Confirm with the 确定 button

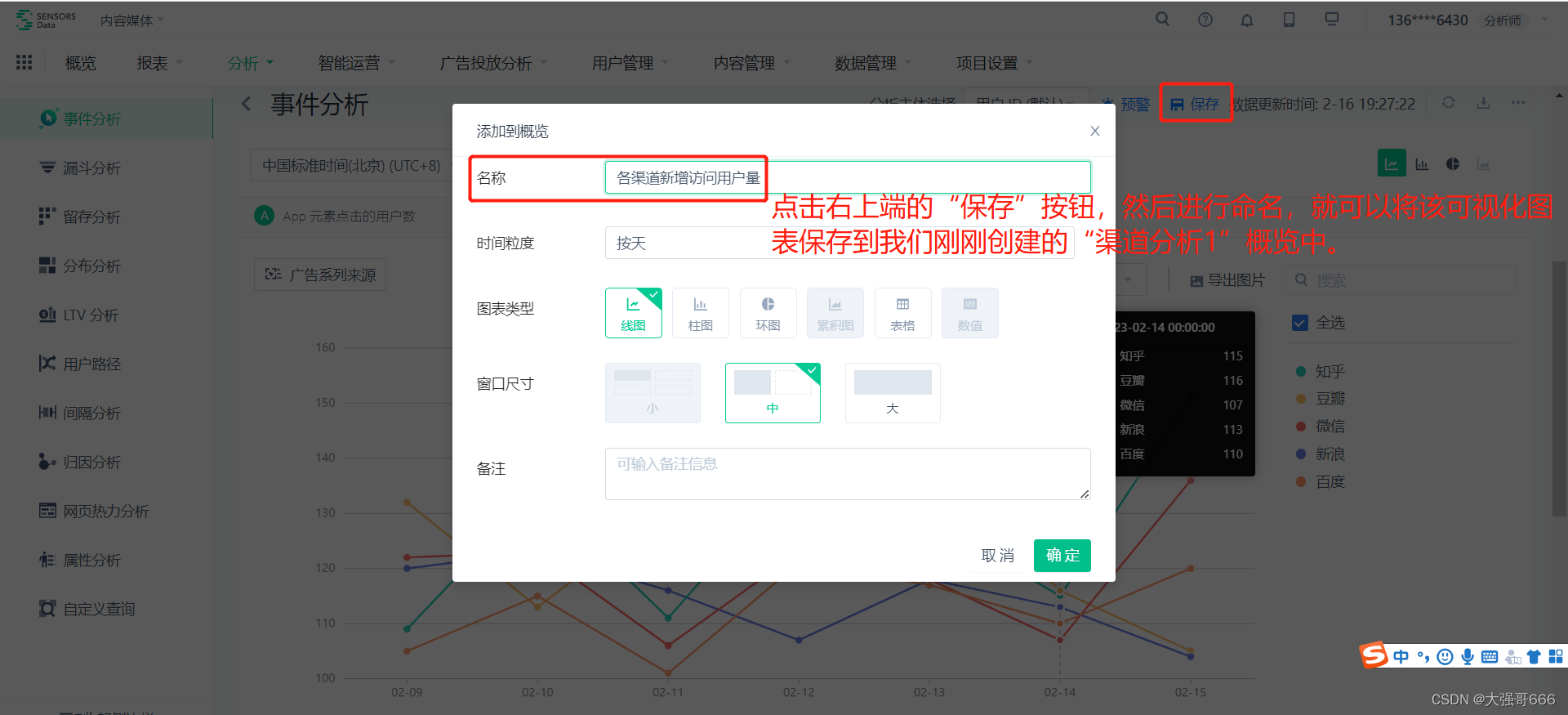1062,556
